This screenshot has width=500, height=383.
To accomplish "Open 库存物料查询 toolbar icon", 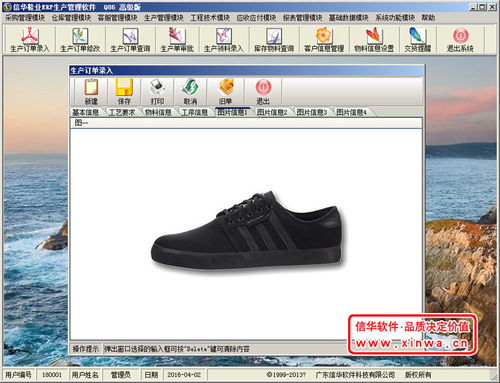I will 274,39.
